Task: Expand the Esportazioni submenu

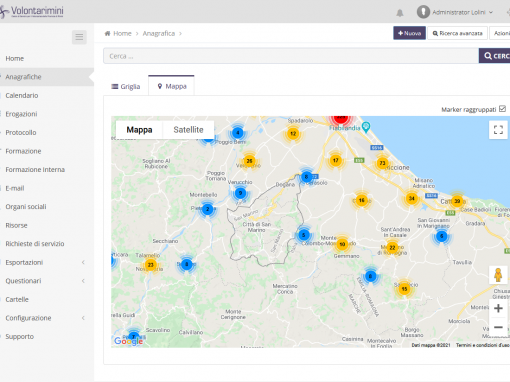Action: point(83,262)
